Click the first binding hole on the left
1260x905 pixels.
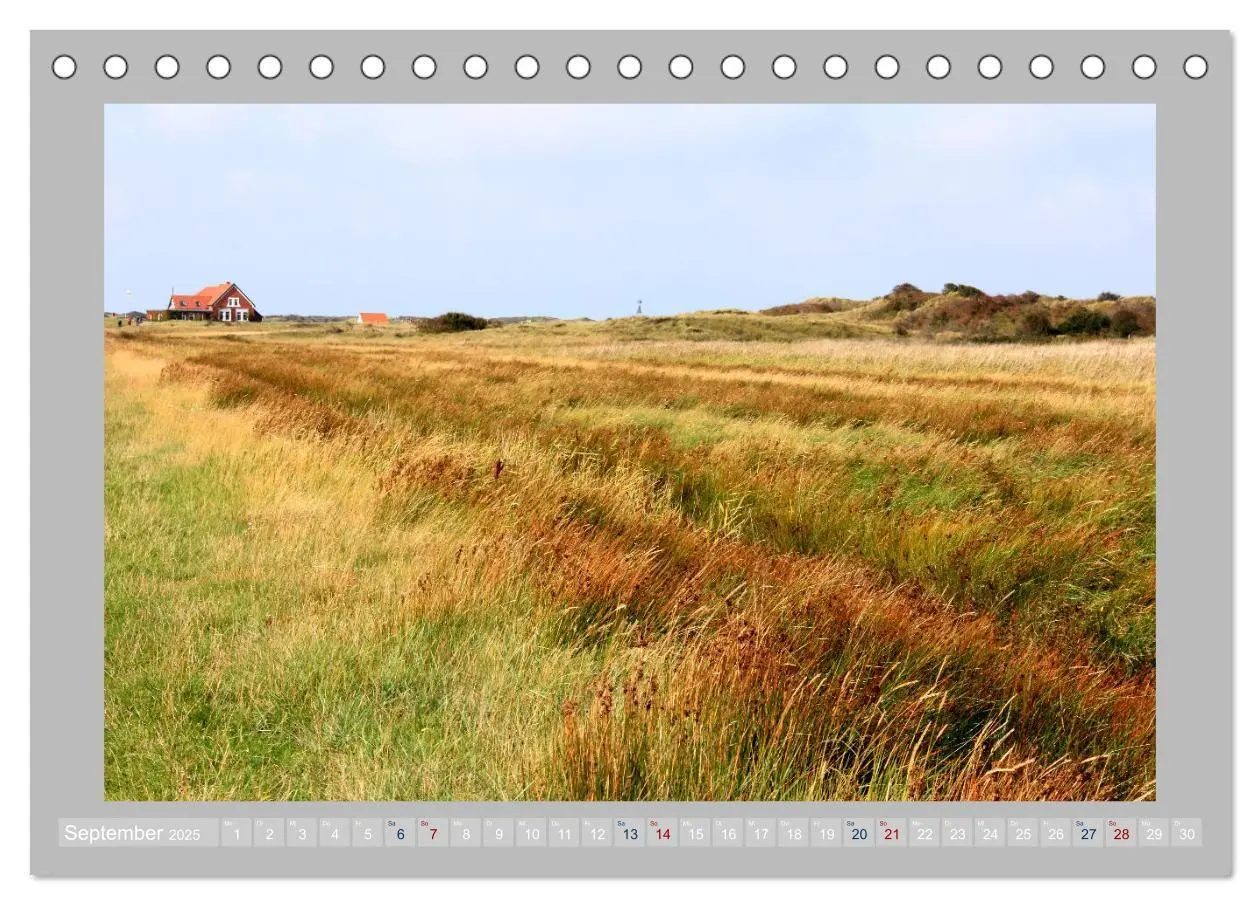click(64, 67)
